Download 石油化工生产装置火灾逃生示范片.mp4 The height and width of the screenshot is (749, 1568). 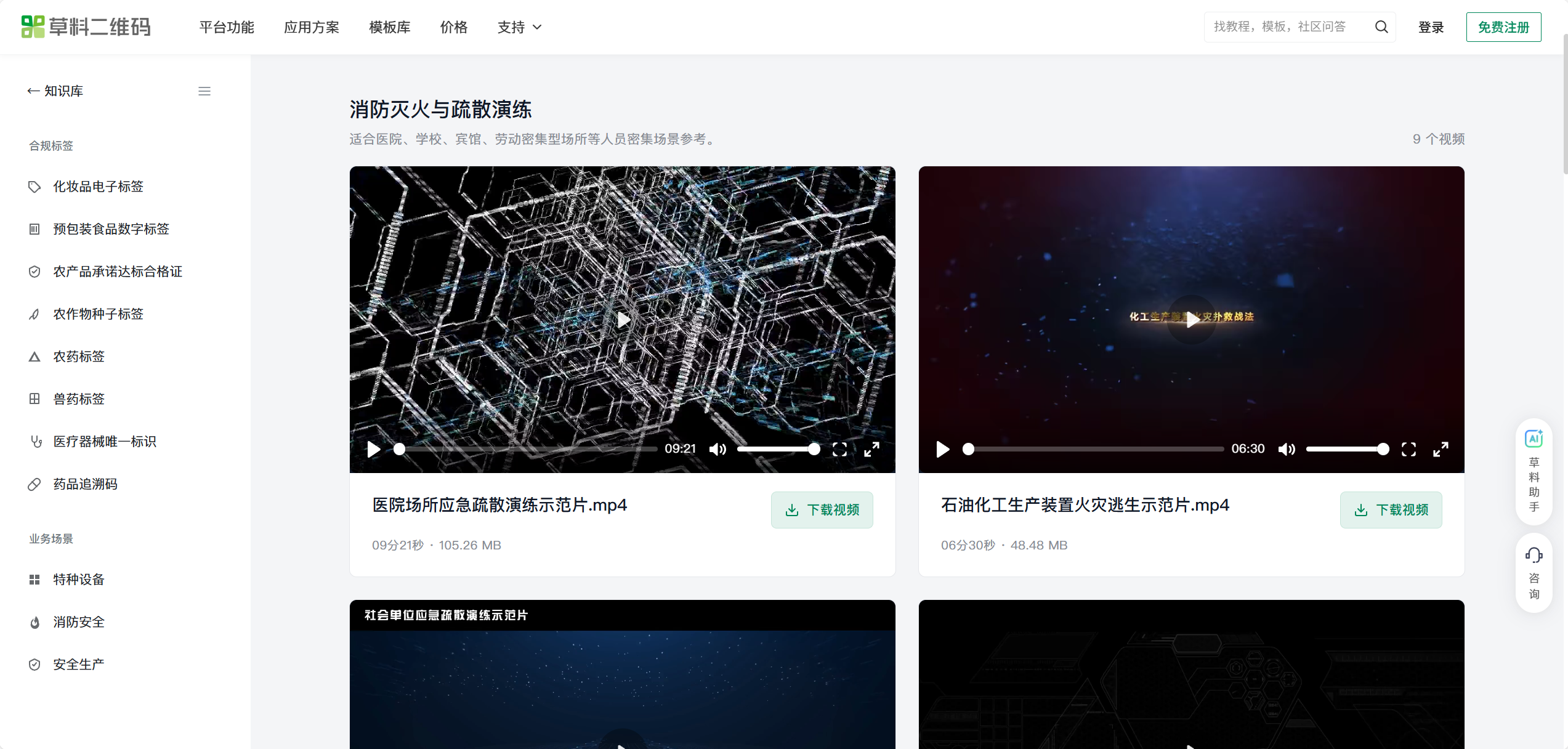pyautogui.click(x=1391, y=509)
